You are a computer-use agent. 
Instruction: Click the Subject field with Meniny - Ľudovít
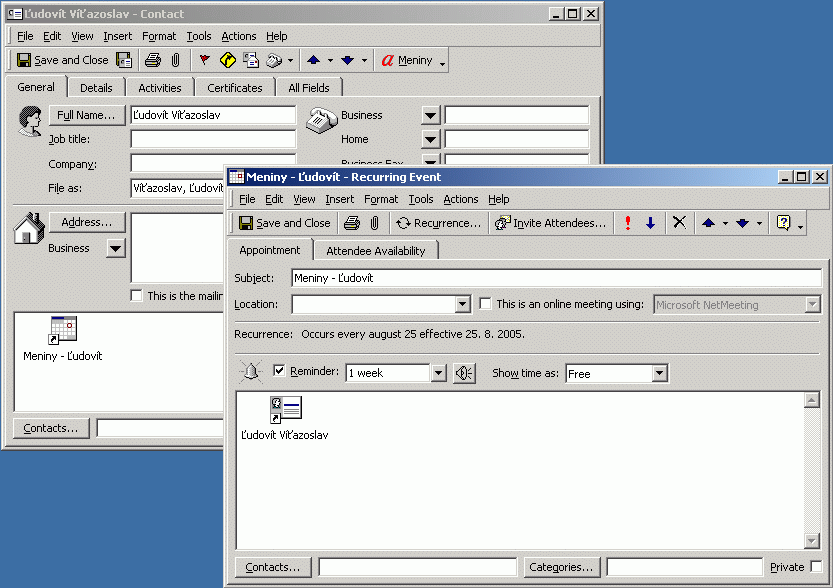coord(556,278)
